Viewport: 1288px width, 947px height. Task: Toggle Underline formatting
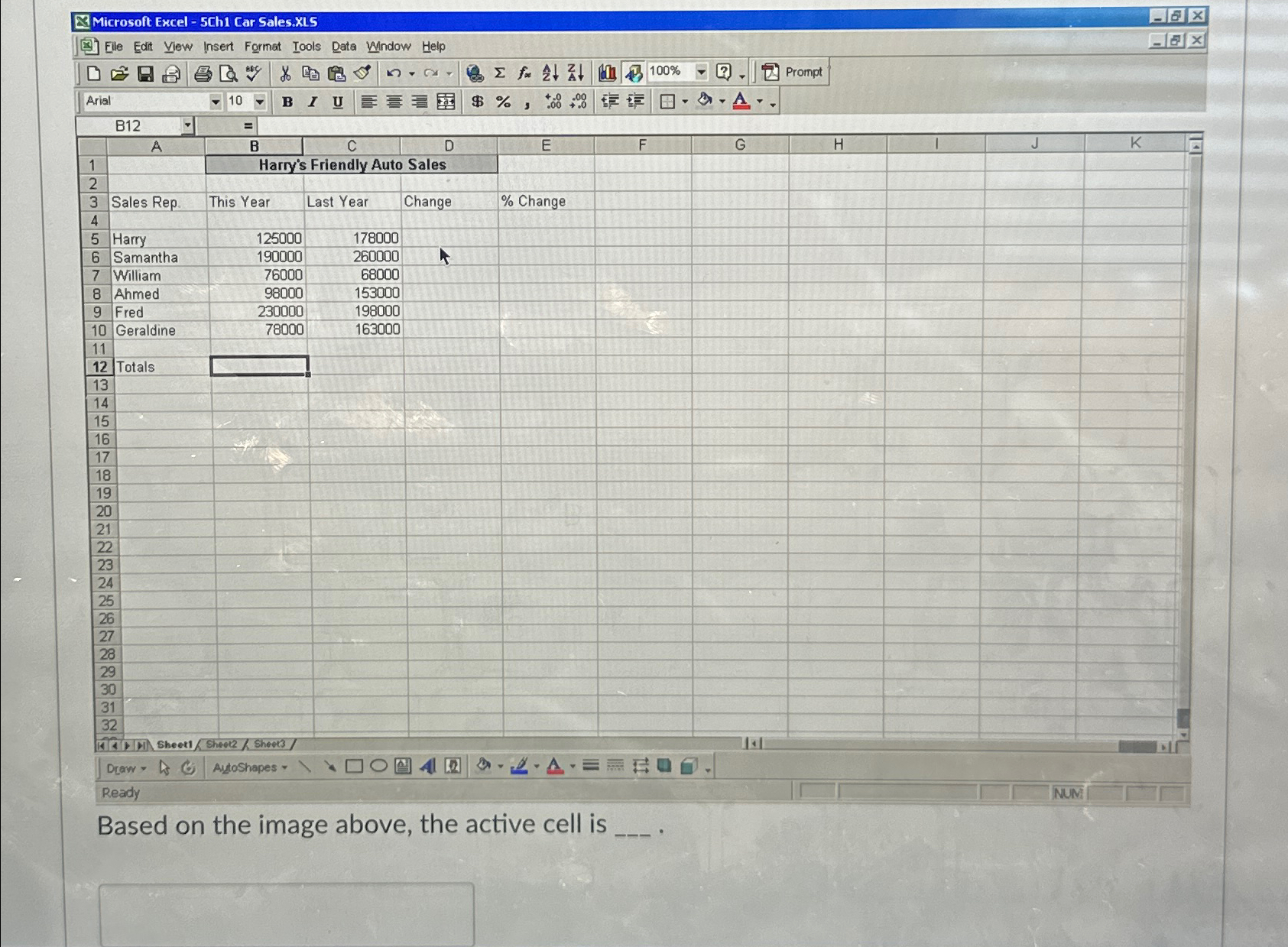[337, 102]
